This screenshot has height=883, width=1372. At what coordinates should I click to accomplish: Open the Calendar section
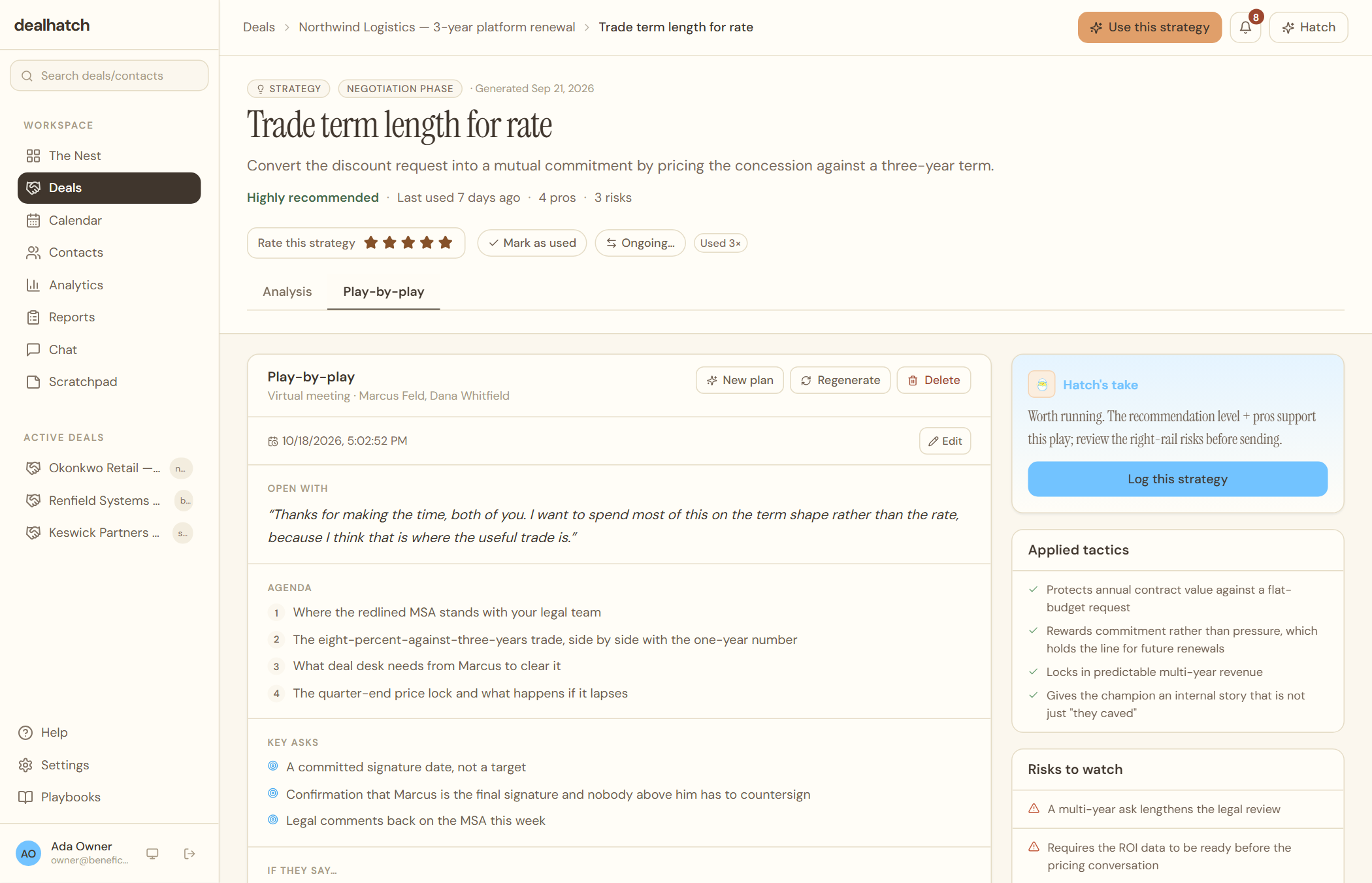(x=109, y=220)
